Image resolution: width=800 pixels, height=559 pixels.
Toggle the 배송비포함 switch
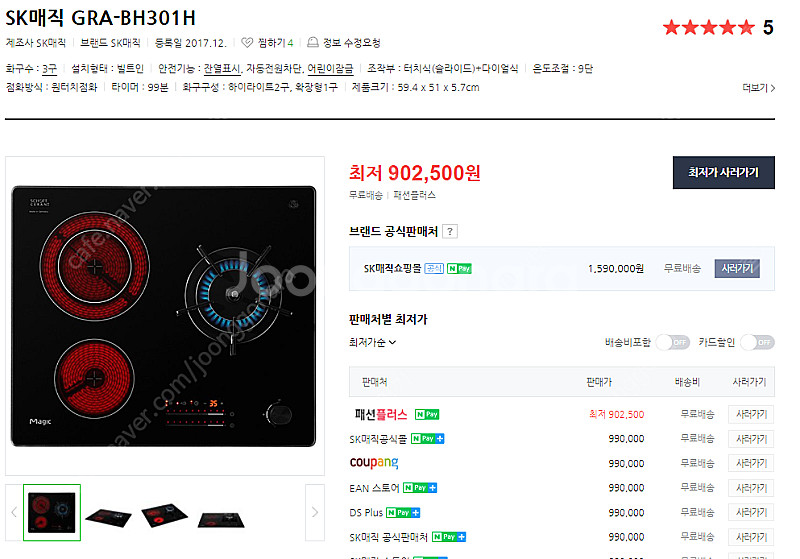coord(672,342)
